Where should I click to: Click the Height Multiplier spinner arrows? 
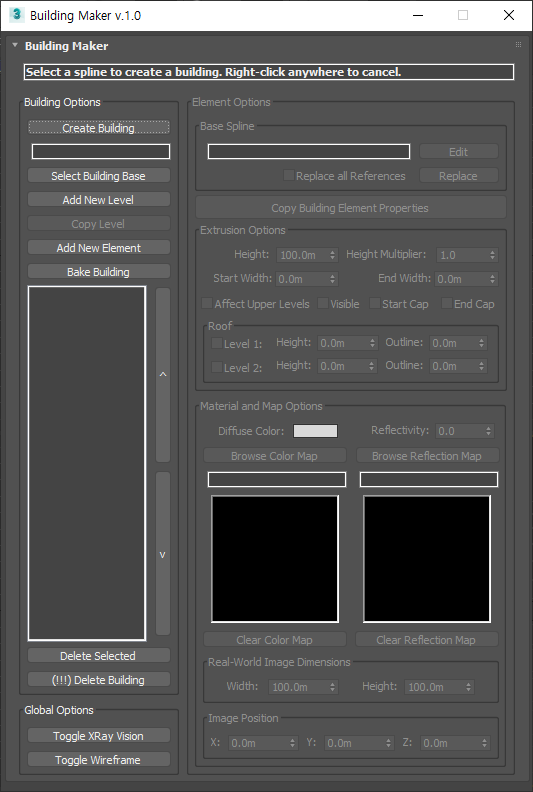(493, 255)
